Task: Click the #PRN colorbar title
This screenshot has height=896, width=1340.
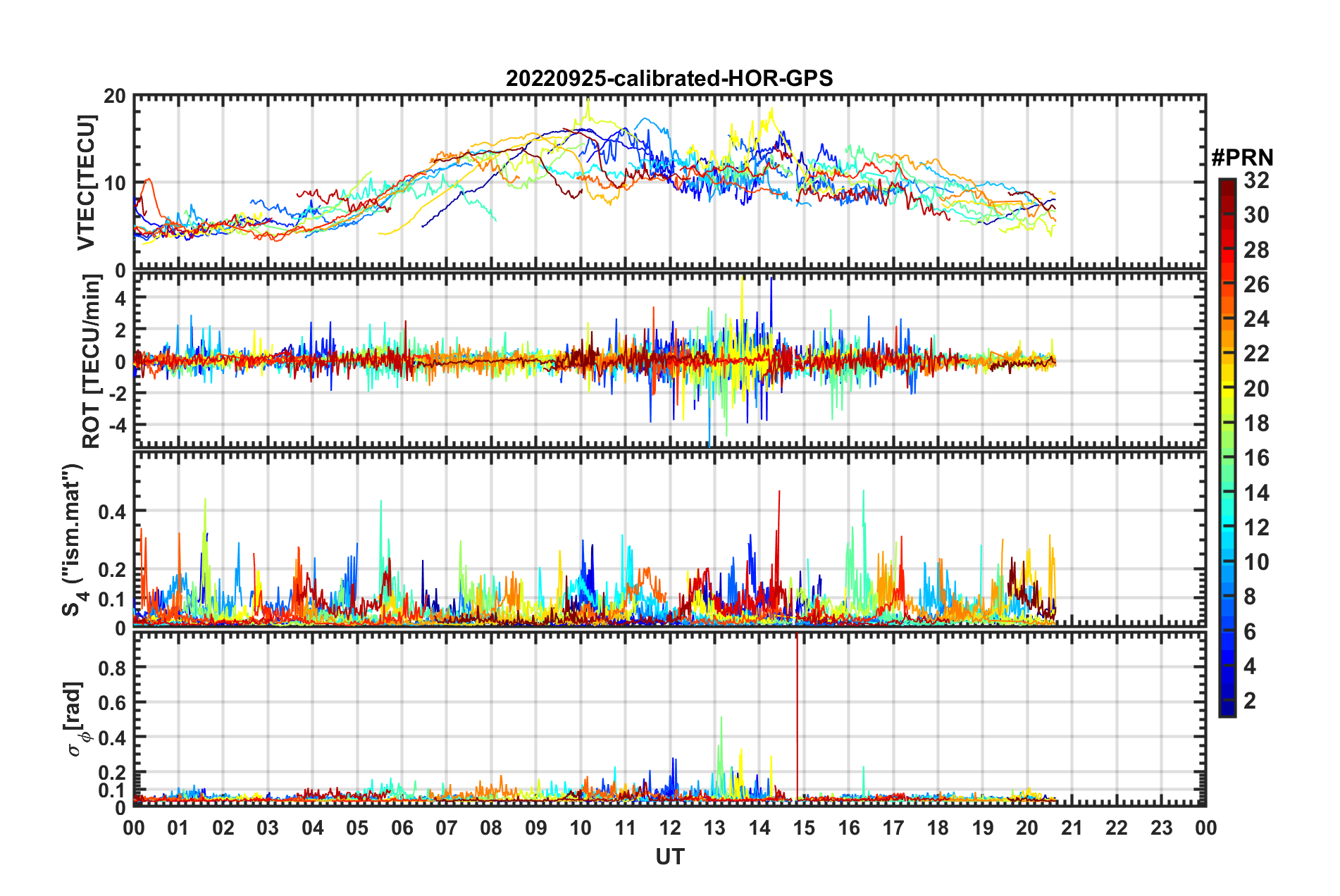Action: pos(1242,157)
